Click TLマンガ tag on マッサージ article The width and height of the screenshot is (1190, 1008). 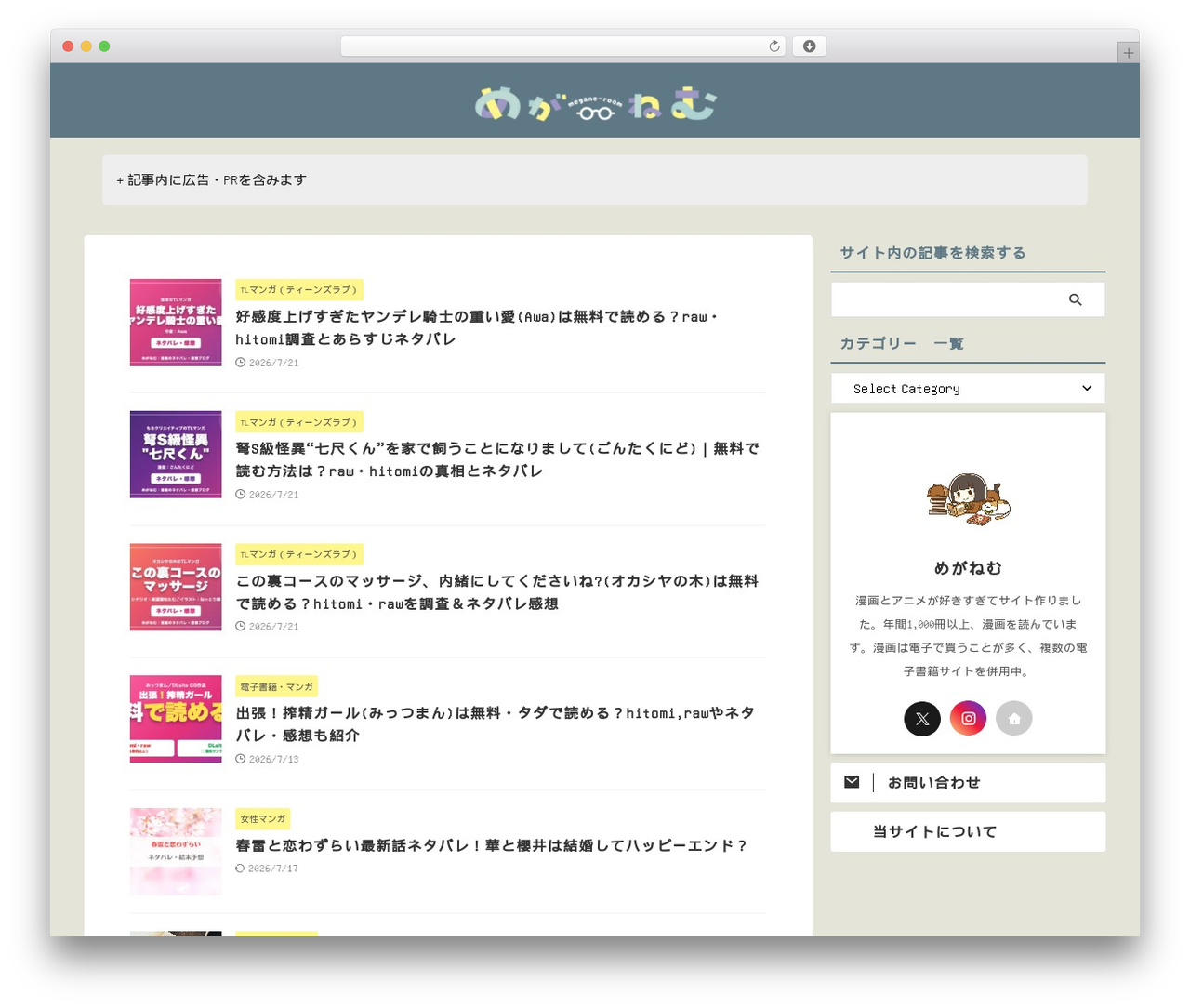point(299,554)
